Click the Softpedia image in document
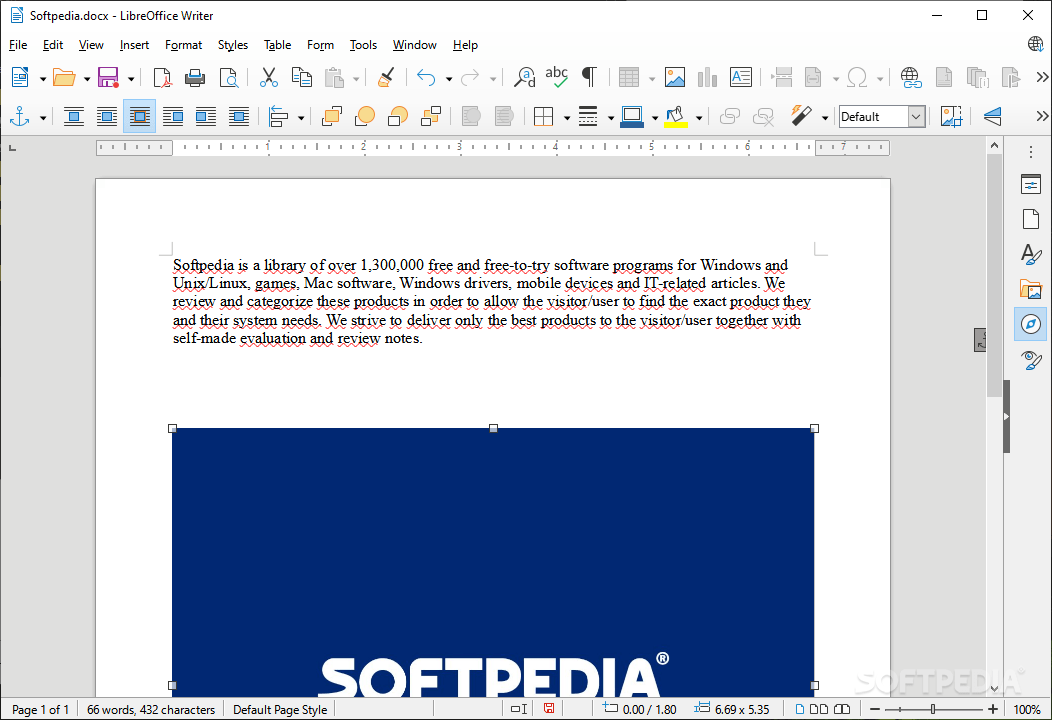 point(493,562)
